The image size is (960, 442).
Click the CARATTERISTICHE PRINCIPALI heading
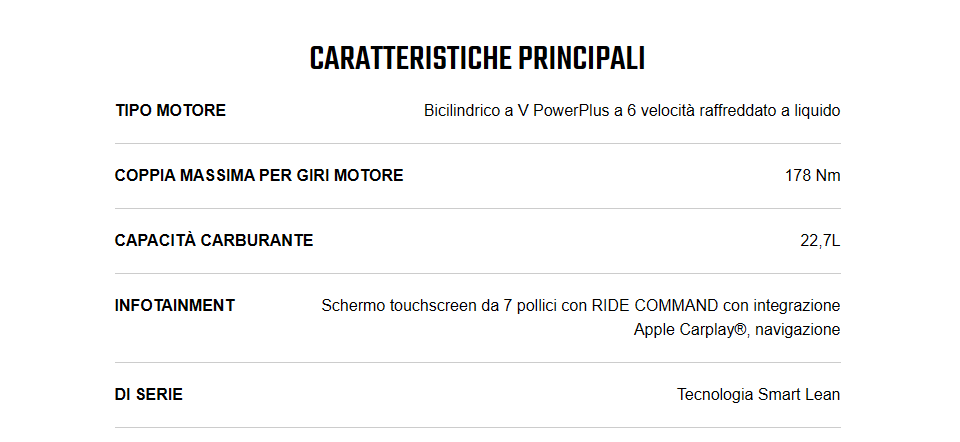[477, 59]
